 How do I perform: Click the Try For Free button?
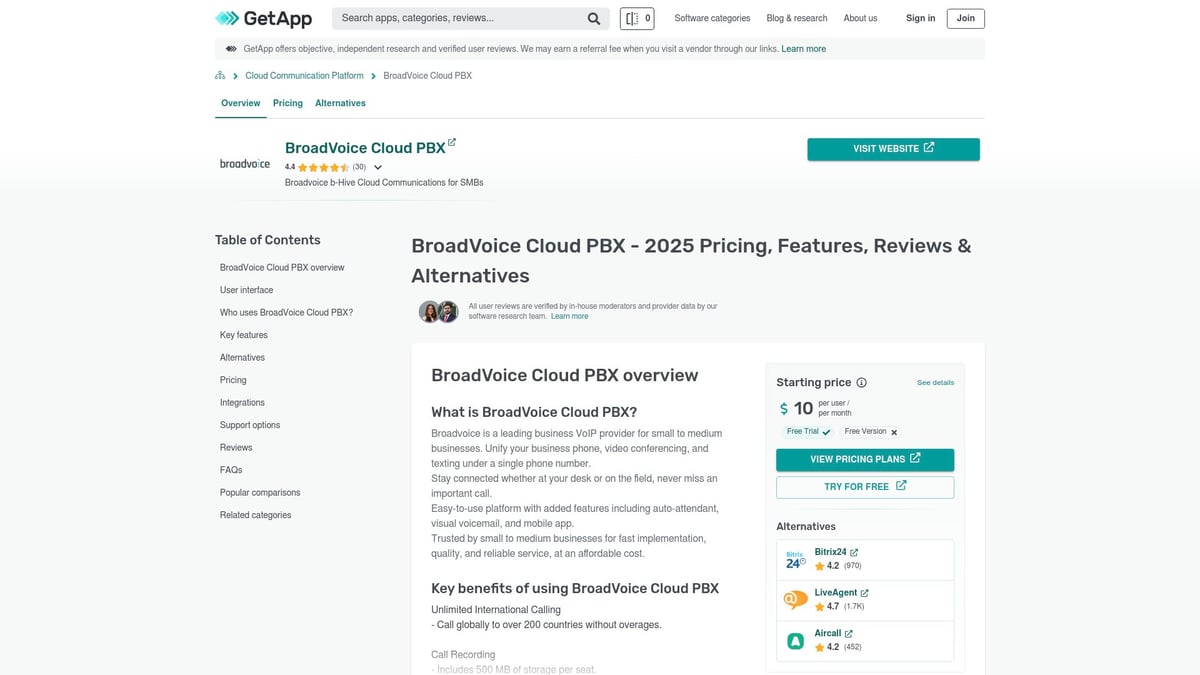pos(864,487)
